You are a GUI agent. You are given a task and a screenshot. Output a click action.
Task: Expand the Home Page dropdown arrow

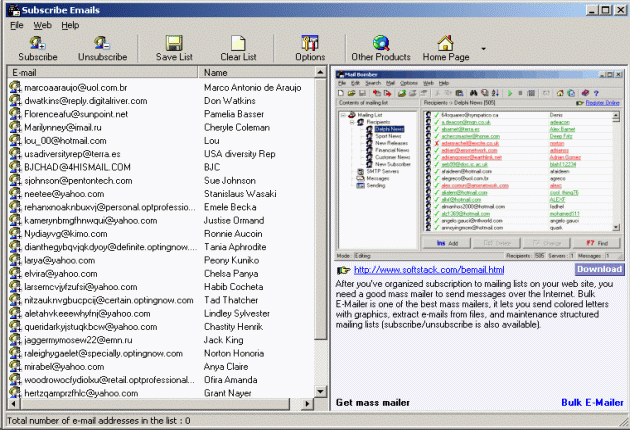coord(484,48)
